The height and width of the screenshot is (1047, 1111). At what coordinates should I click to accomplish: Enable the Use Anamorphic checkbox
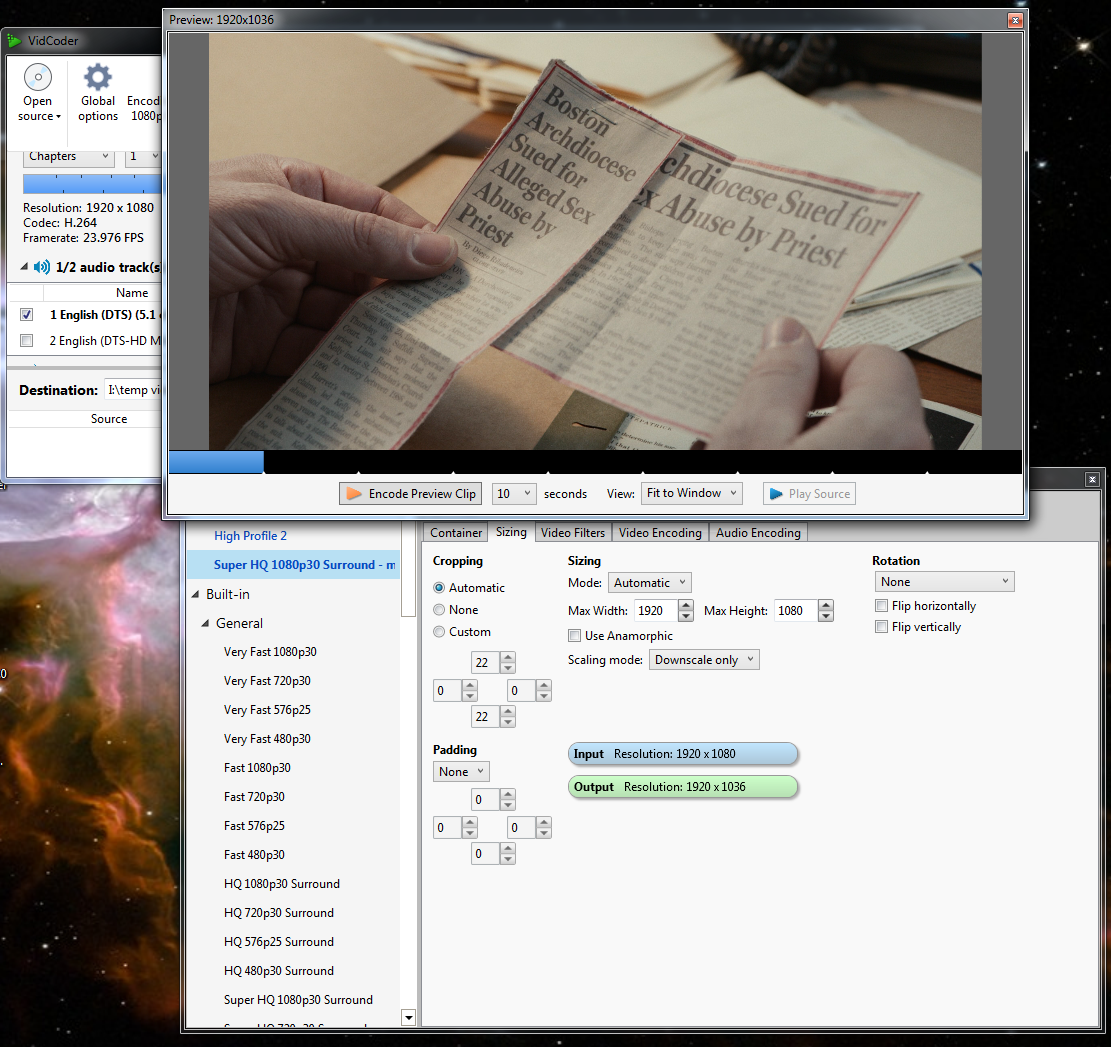(x=575, y=635)
